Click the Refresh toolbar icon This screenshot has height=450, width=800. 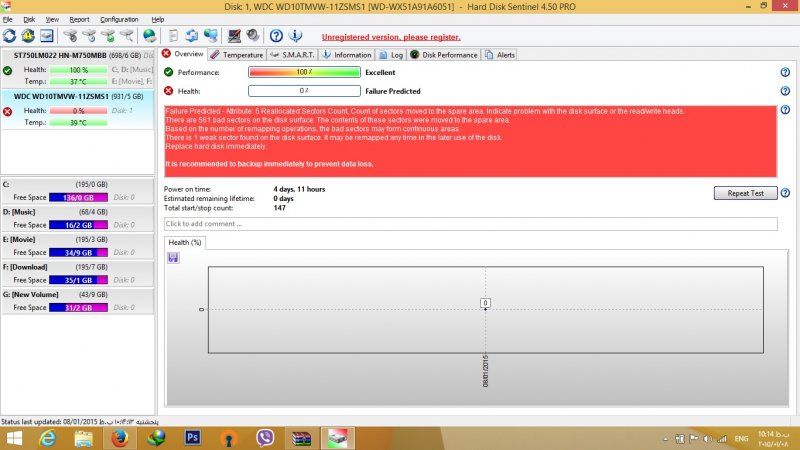(x=9, y=36)
